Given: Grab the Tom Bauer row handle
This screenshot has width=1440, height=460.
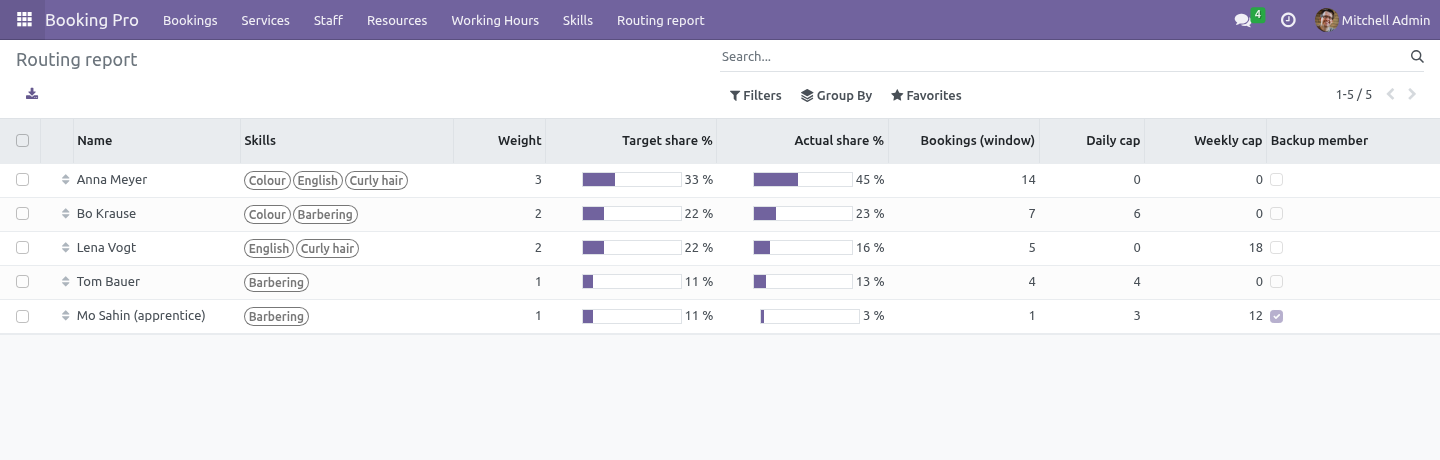Looking at the screenshot, I should (65, 282).
